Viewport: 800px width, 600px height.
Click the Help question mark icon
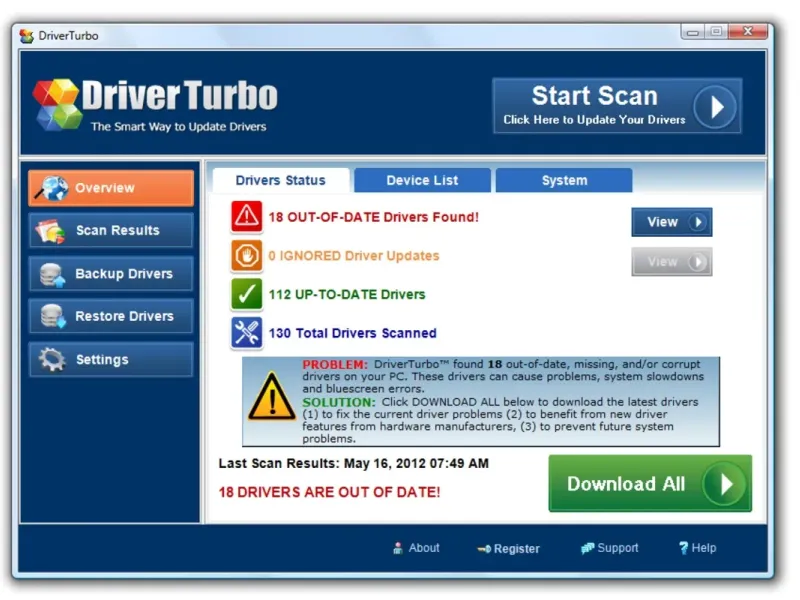pyautogui.click(x=683, y=548)
